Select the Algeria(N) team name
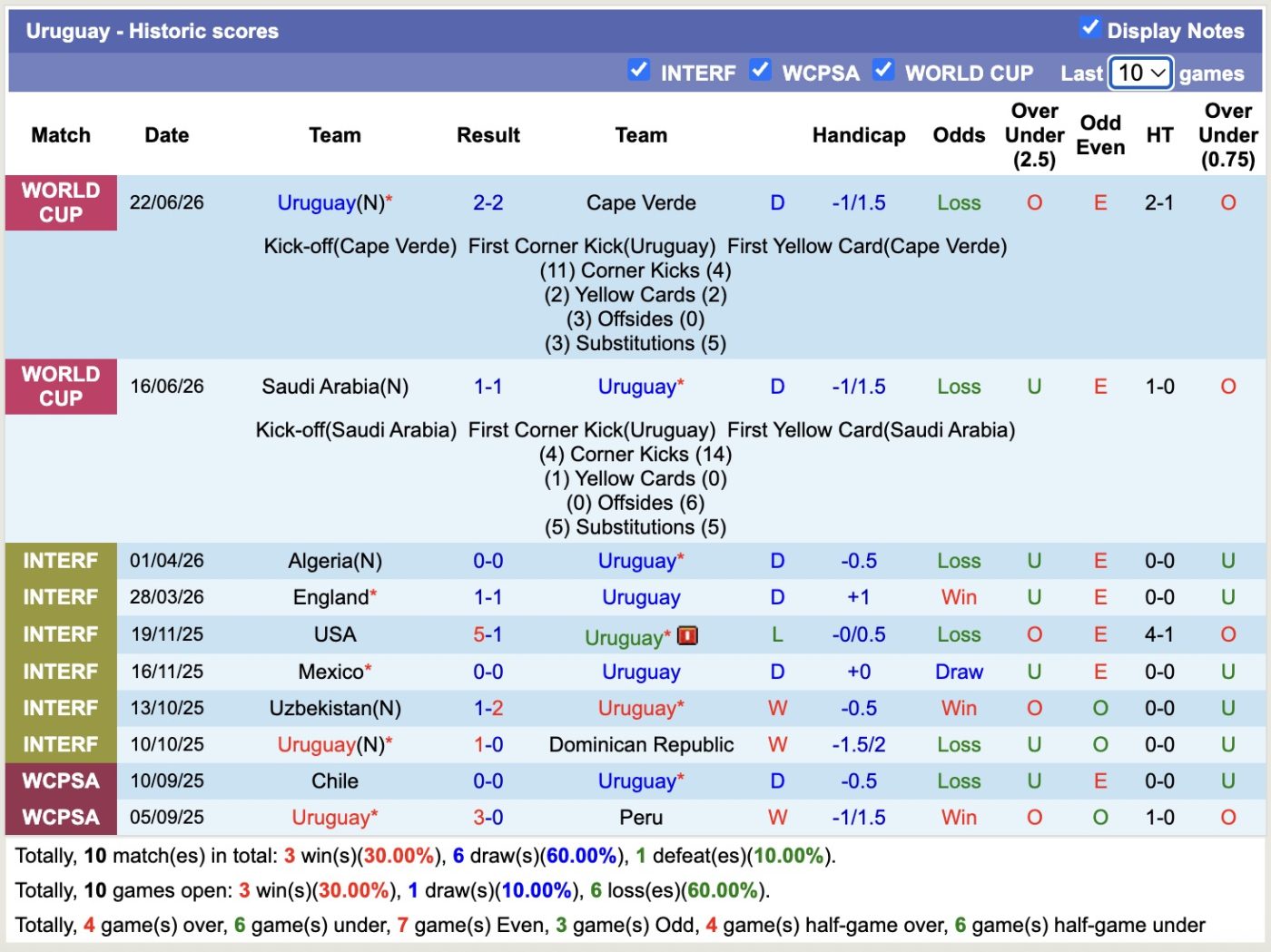This screenshot has height=952, width=1271. click(x=335, y=561)
